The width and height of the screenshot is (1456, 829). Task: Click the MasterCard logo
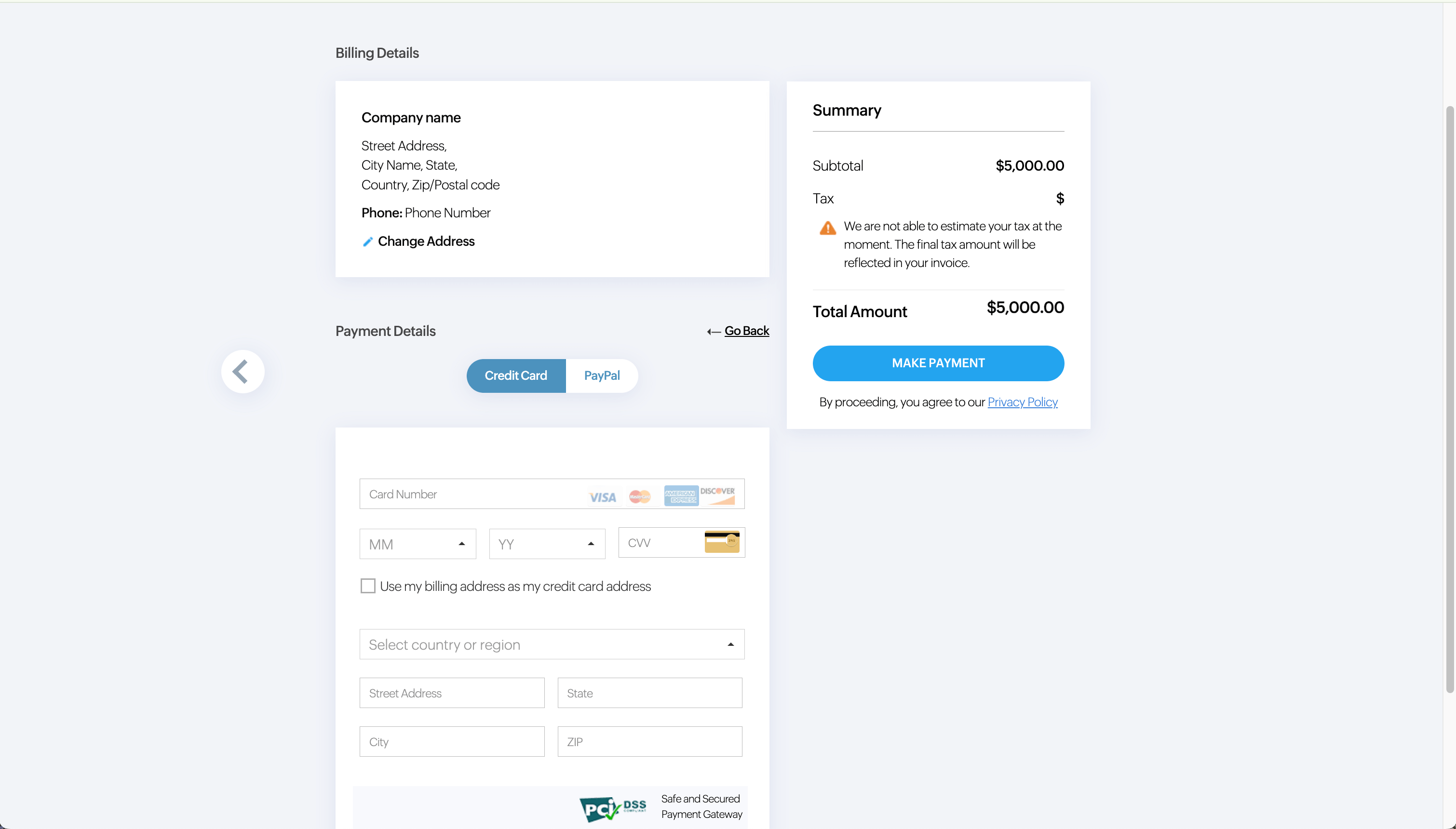coord(639,496)
